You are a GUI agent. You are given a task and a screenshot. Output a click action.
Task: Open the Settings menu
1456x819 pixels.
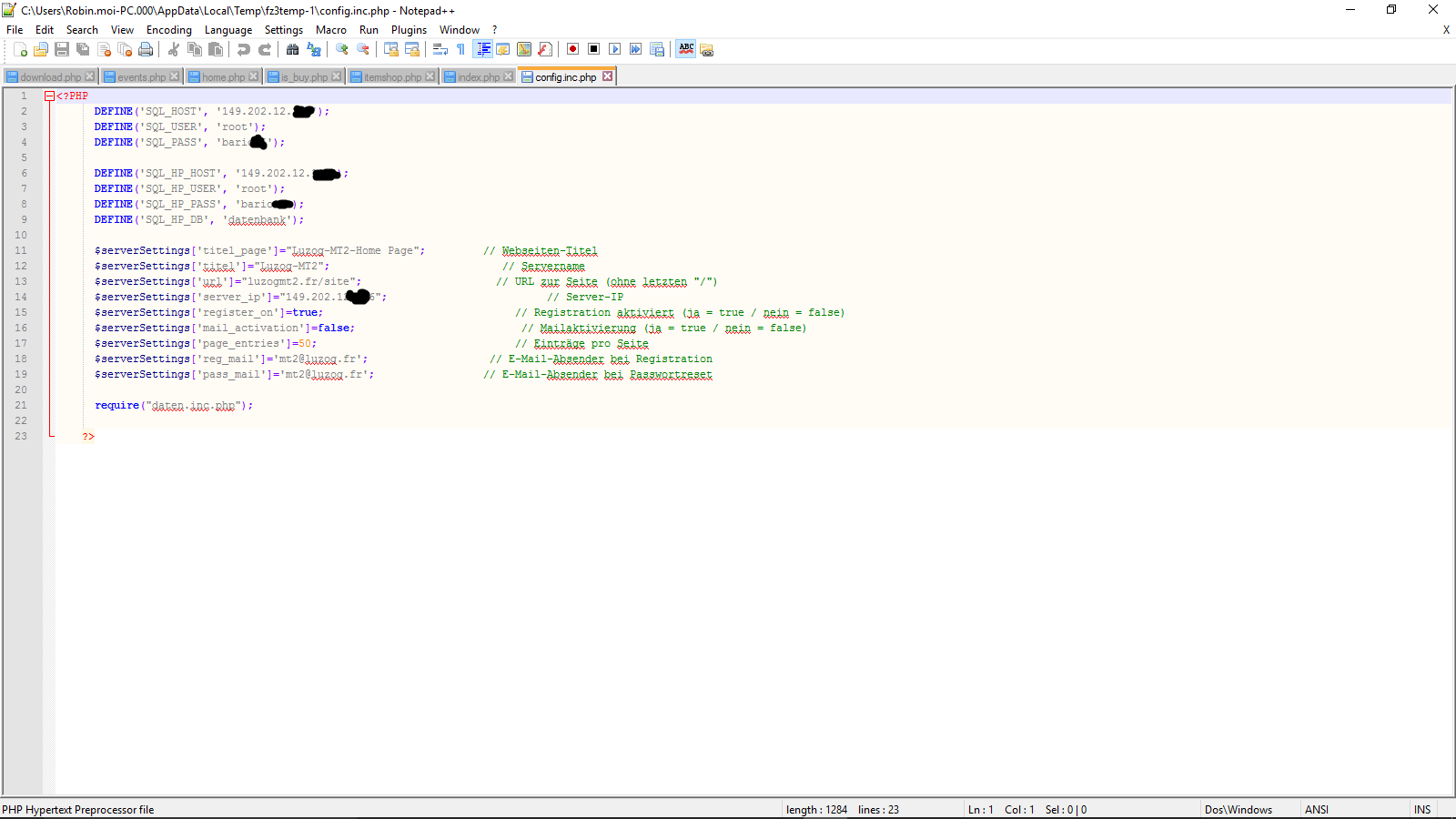tap(284, 30)
